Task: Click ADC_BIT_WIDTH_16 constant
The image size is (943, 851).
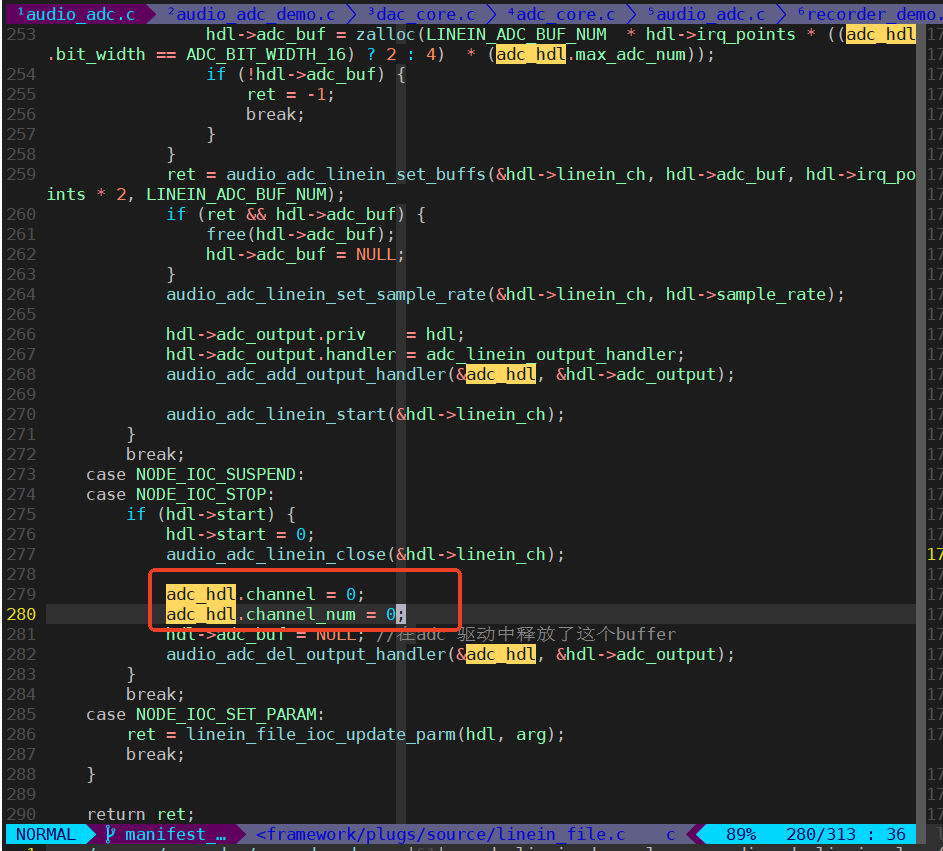Action: point(266,54)
